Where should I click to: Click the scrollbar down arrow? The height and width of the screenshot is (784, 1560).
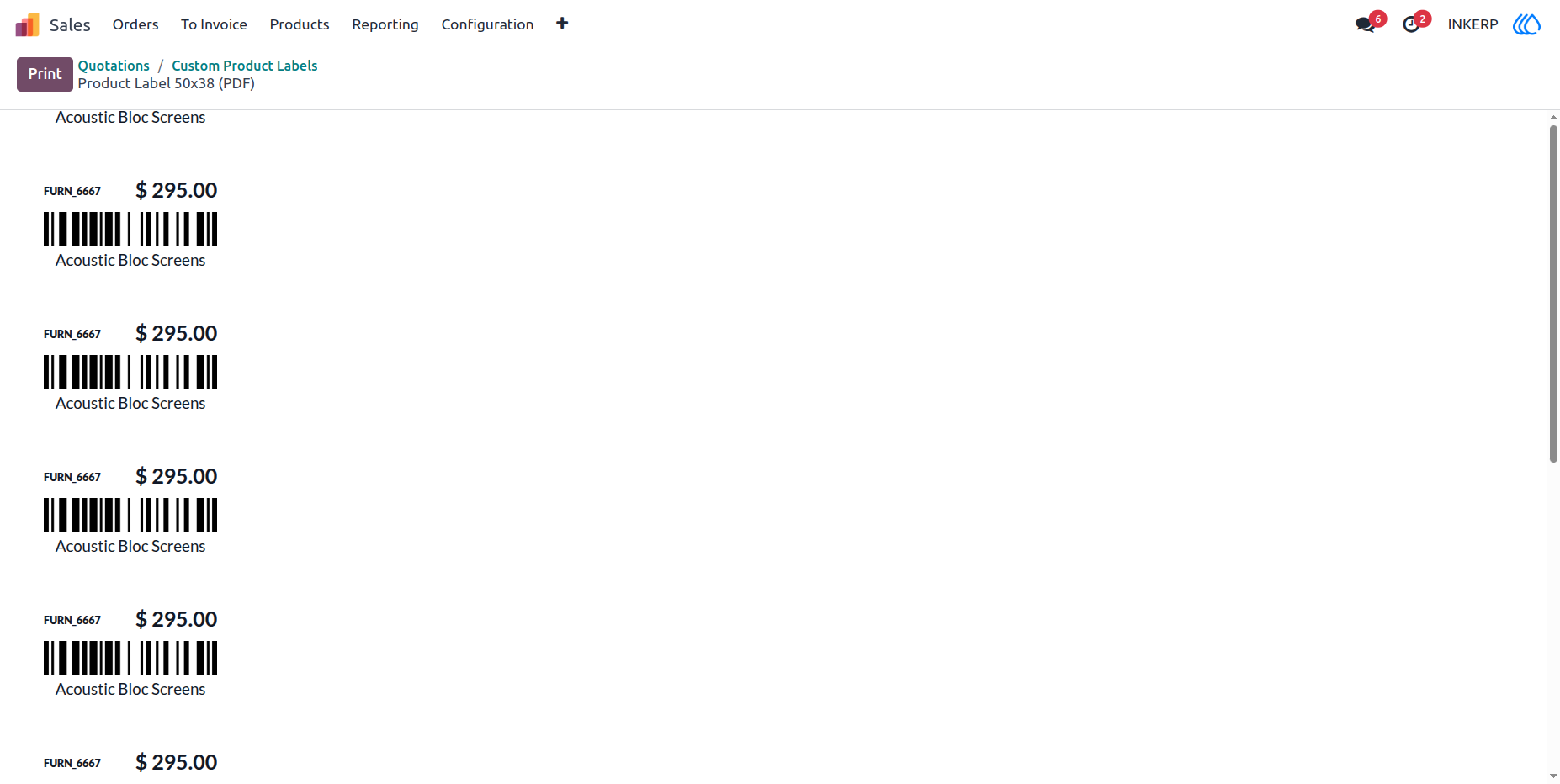1553,776
